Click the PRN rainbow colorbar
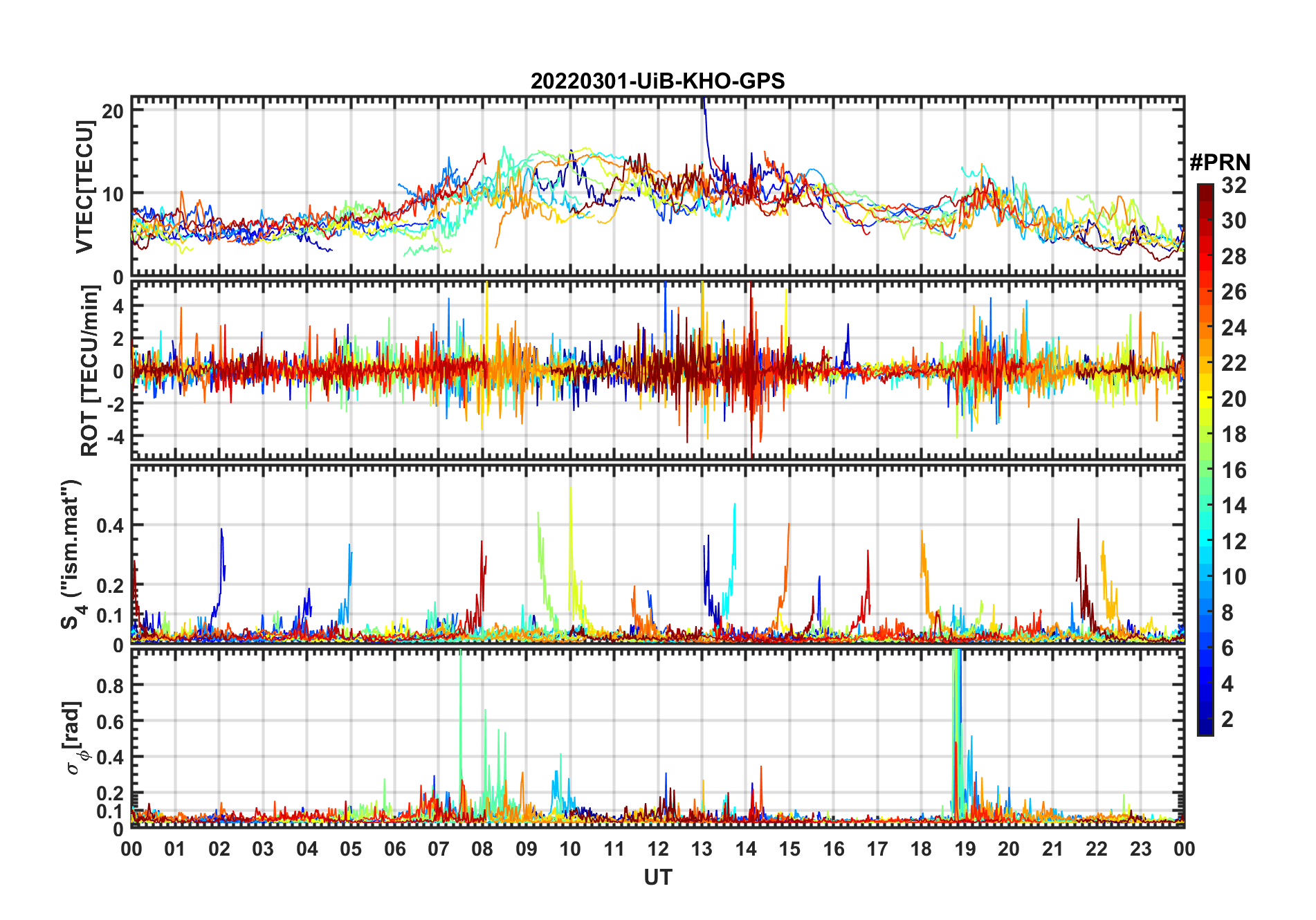 (x=1205, y=459)
